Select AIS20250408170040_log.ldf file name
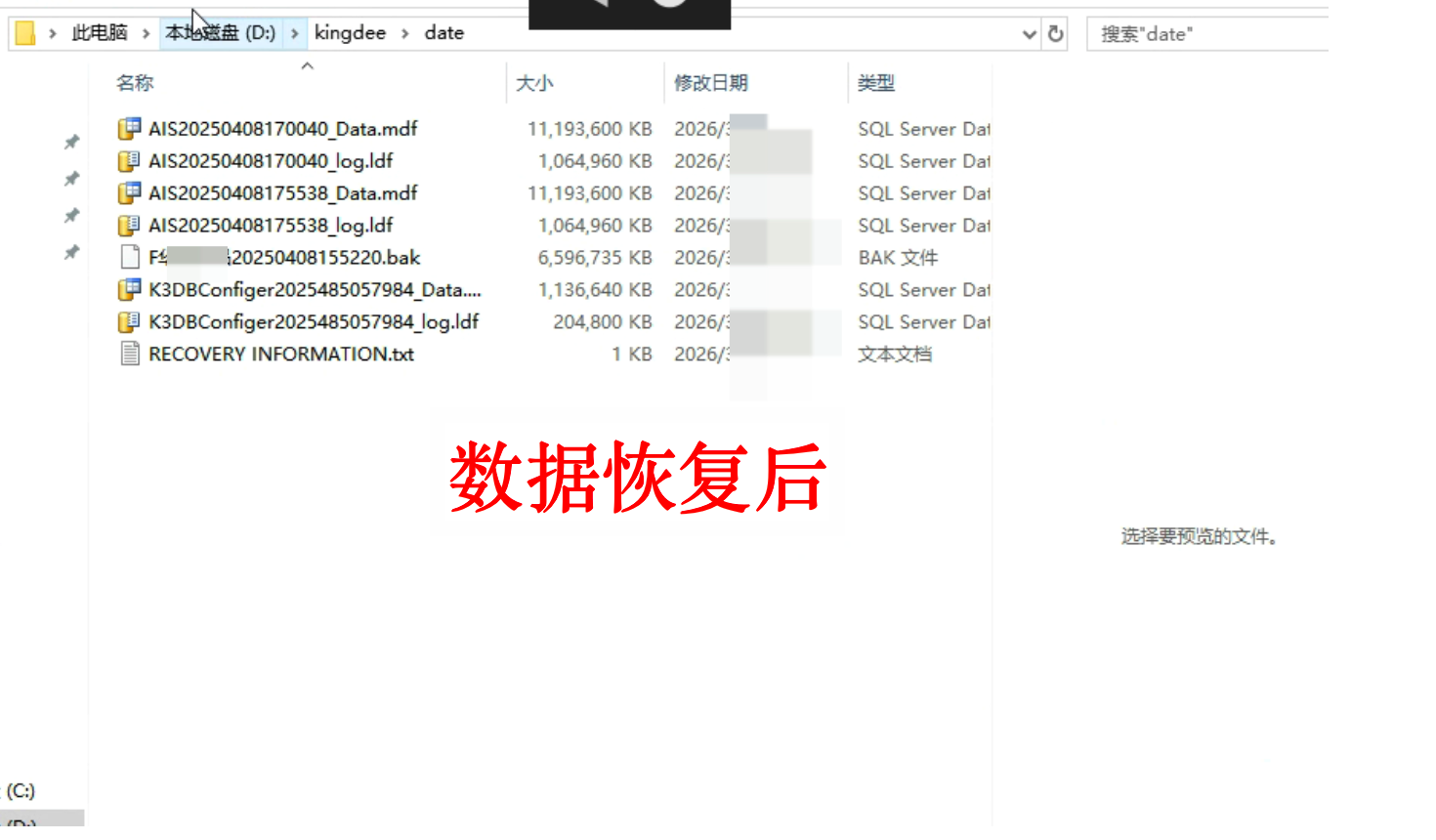This screenshot has width=1436, height=840. pos(271,161)
